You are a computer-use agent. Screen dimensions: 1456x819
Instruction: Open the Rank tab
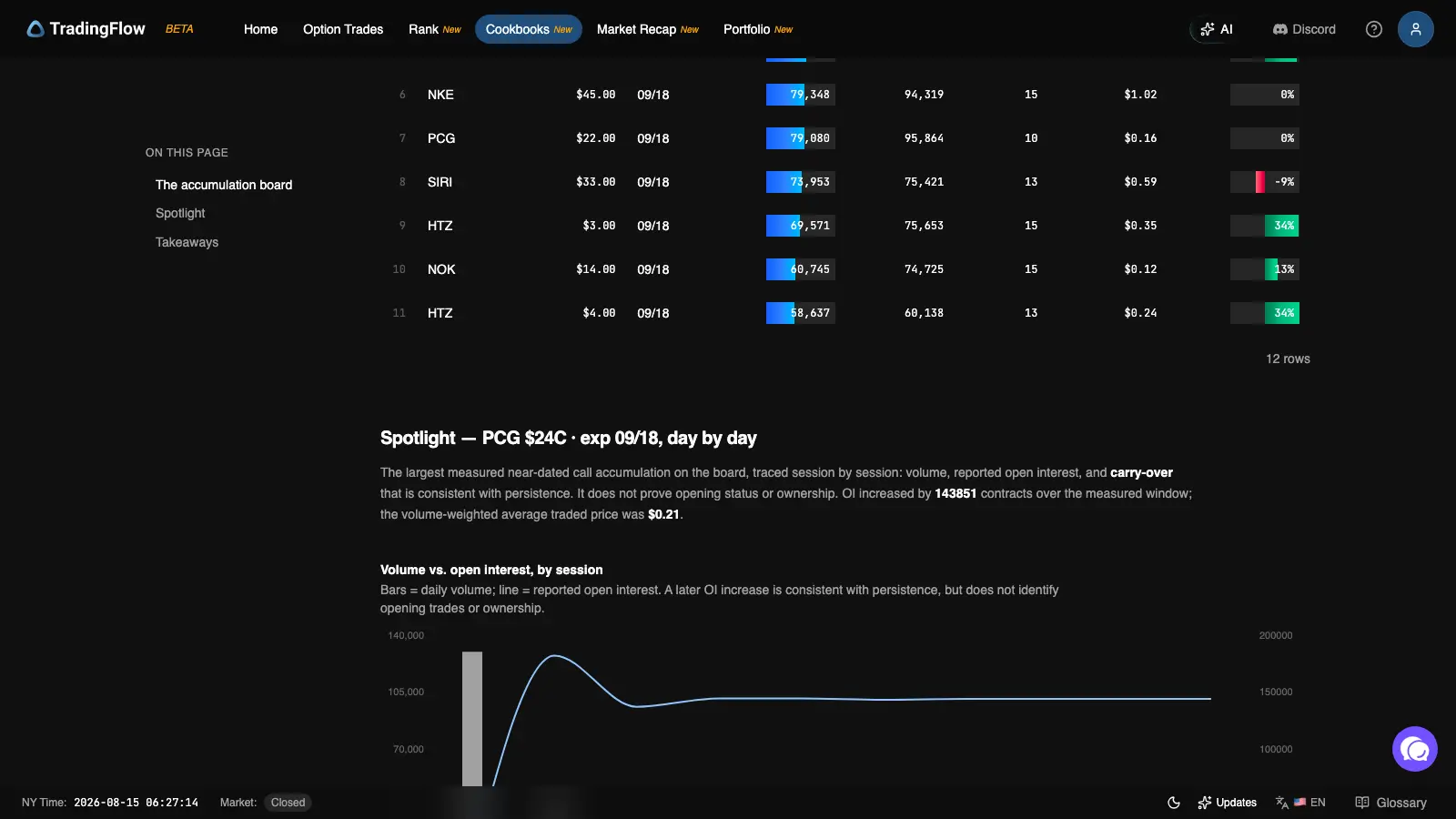tap(435, 29)
